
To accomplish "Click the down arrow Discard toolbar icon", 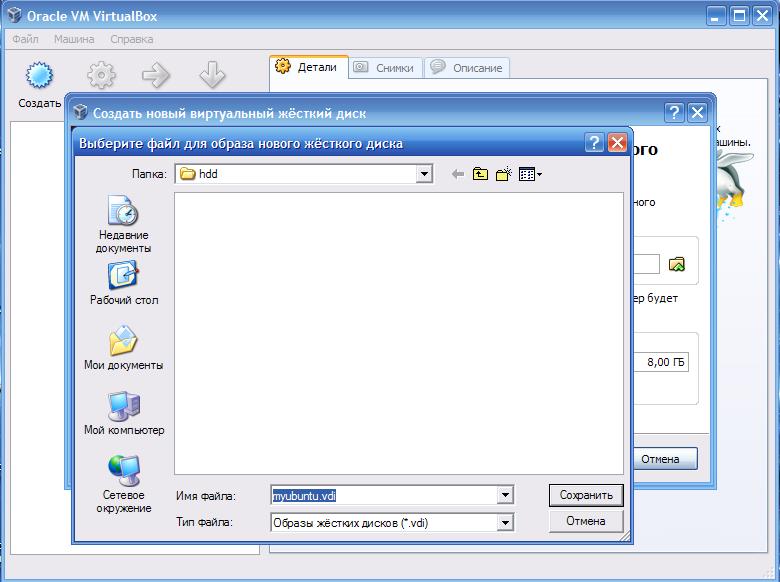I will [212, 76].
